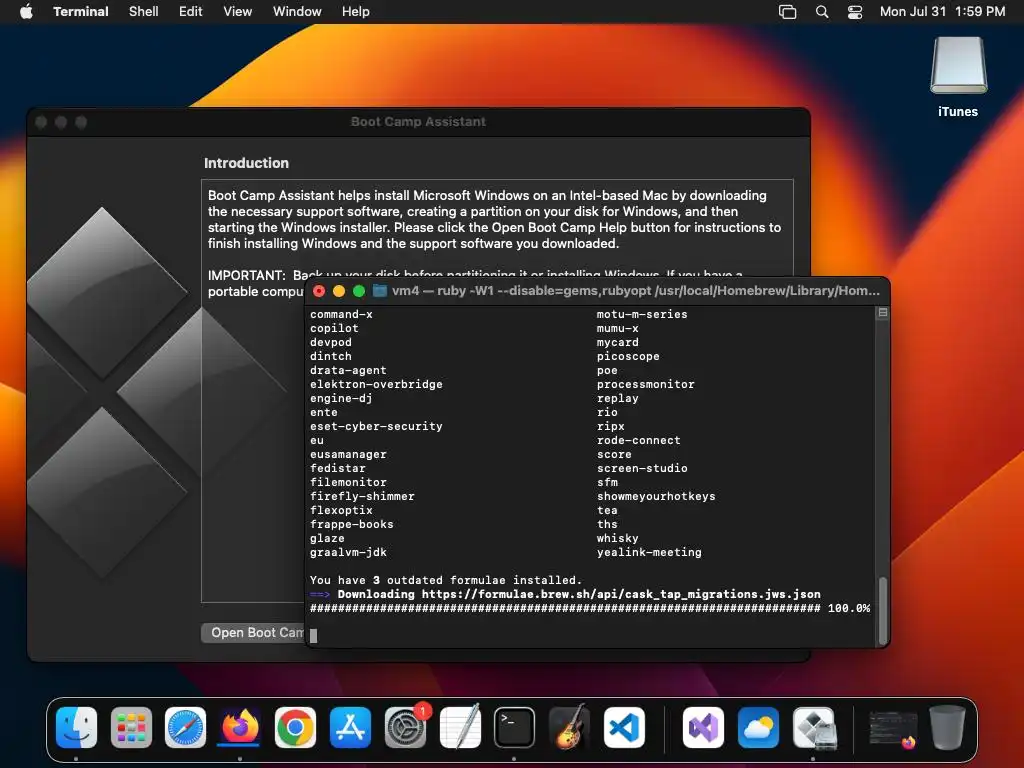Open the App Store Dock icon
This screenshot has height=768, width=1024.
pos(350,728)
